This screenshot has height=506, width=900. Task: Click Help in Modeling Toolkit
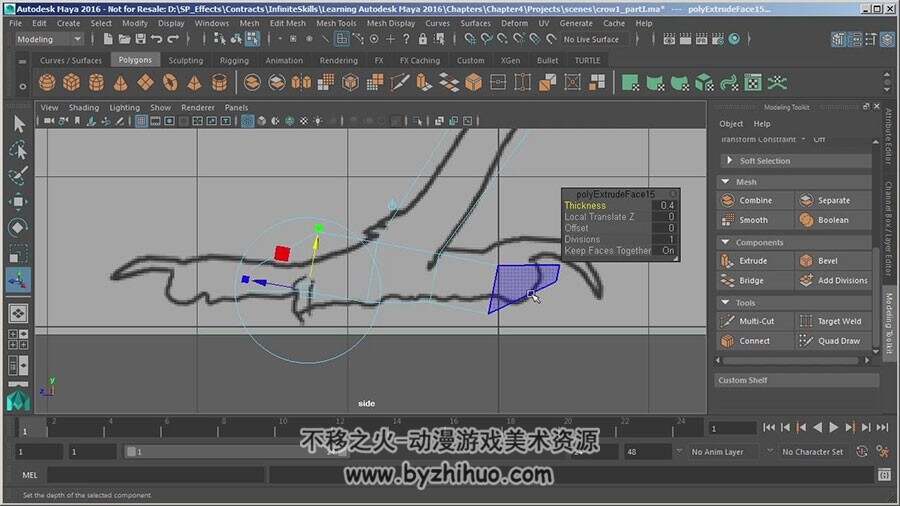[762, 124]
